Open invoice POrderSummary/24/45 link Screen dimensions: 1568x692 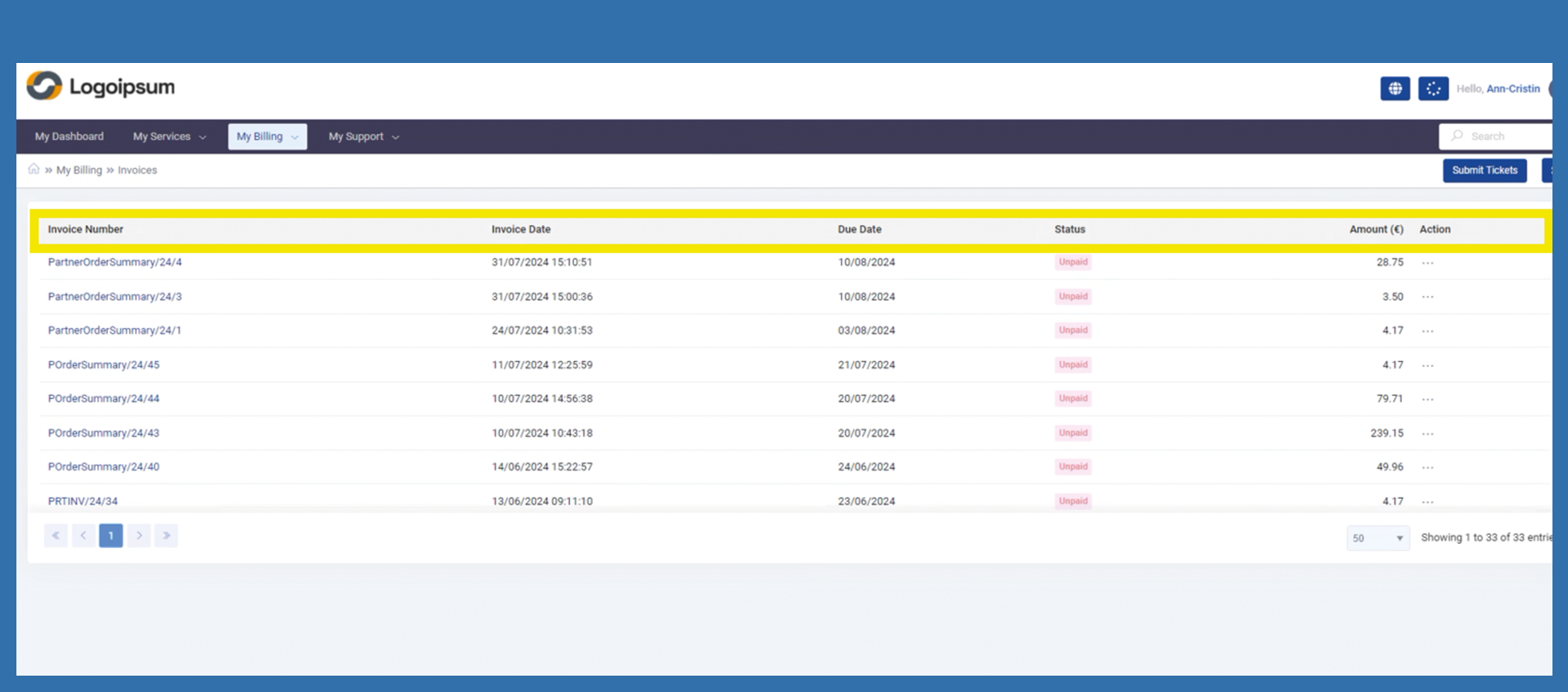click(x=104, y=365)
